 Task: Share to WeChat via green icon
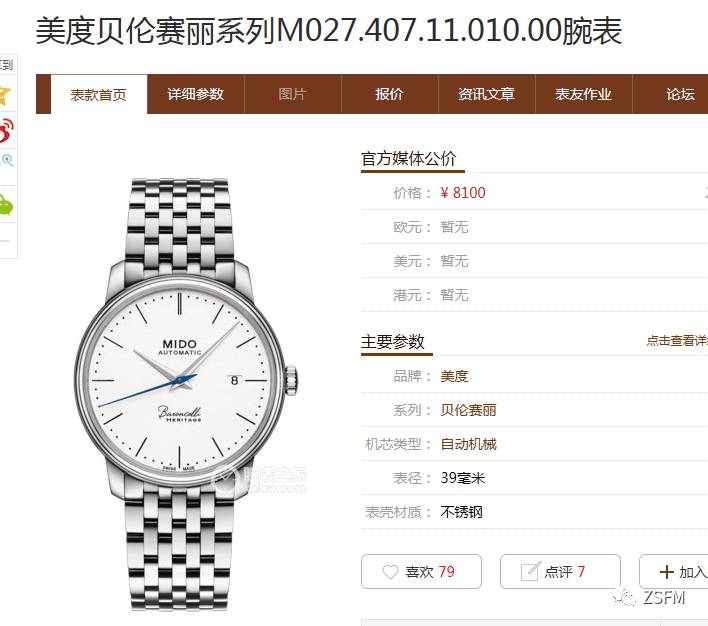[5, 205]
